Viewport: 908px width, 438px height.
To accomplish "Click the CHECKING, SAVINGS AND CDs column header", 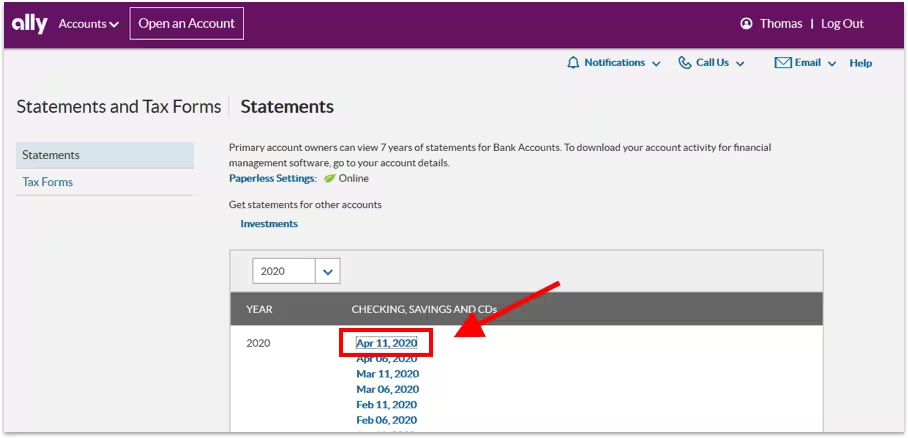I will click(x=424, y=309).
